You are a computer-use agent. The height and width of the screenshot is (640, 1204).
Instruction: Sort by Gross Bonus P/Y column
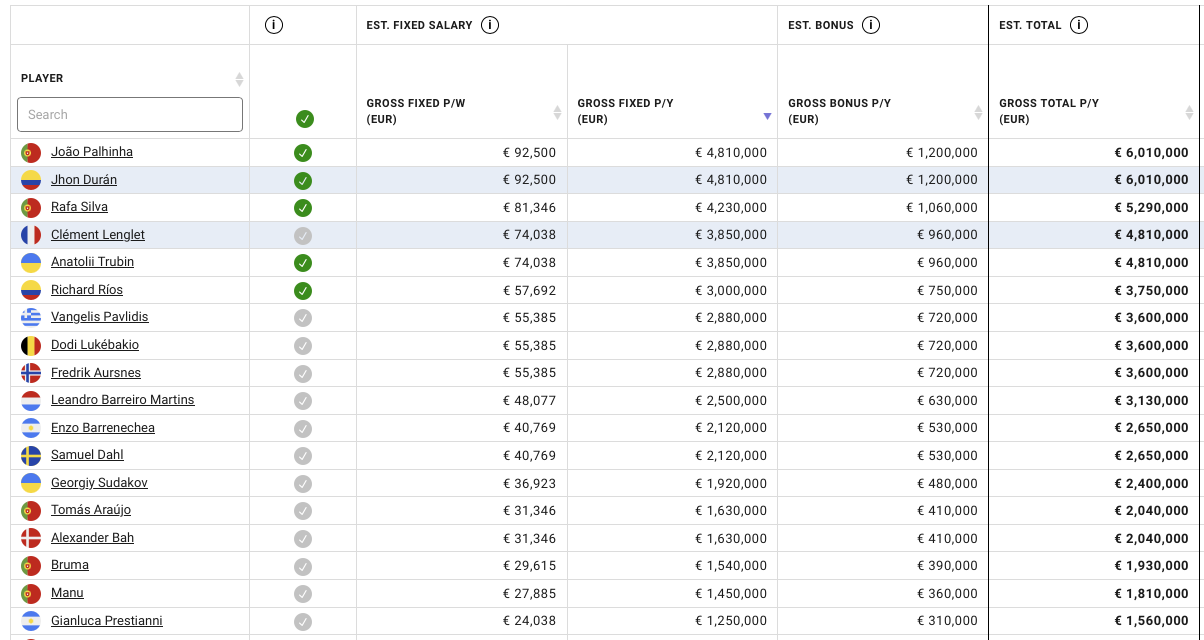[978, 112]
